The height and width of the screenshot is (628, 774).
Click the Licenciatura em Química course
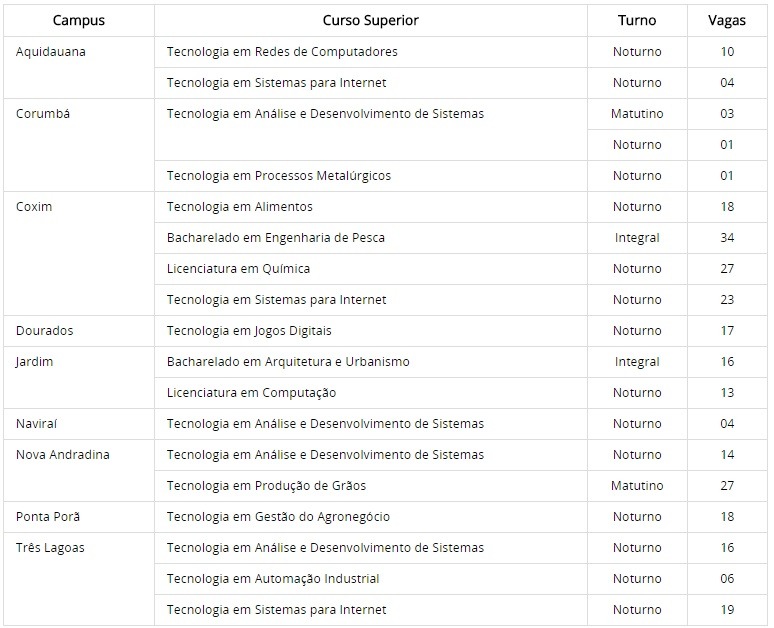tap(238, 269)
